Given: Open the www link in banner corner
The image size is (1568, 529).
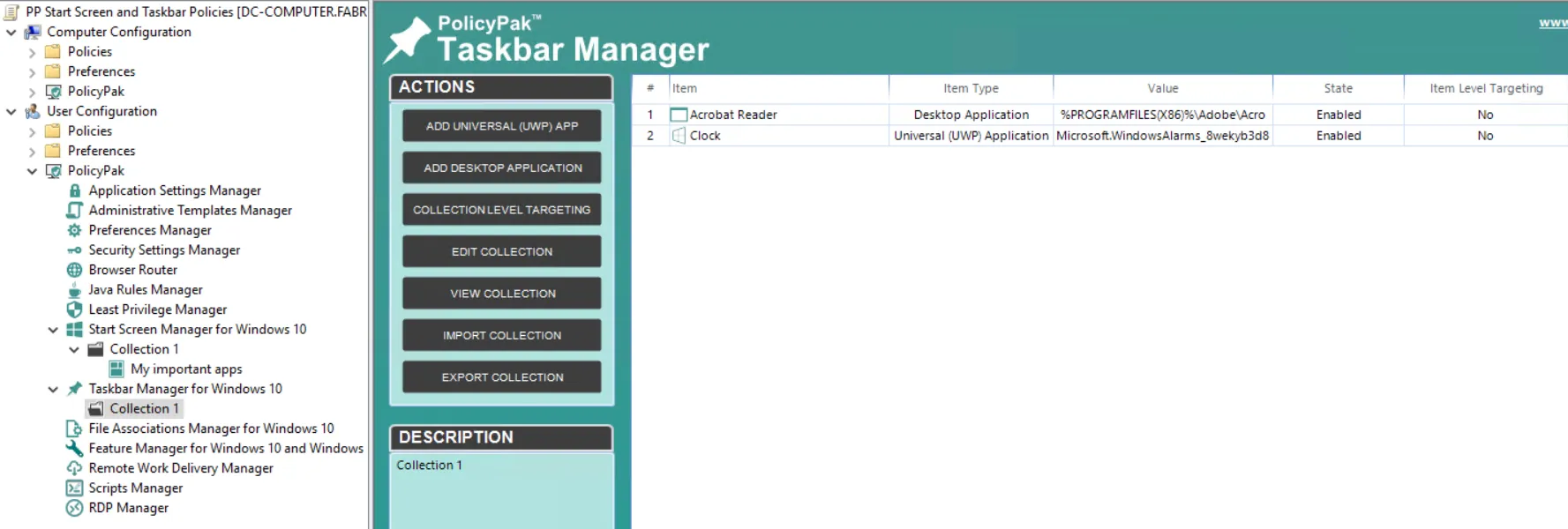Looking at the screenshot, I should [x=1553, y=23].
